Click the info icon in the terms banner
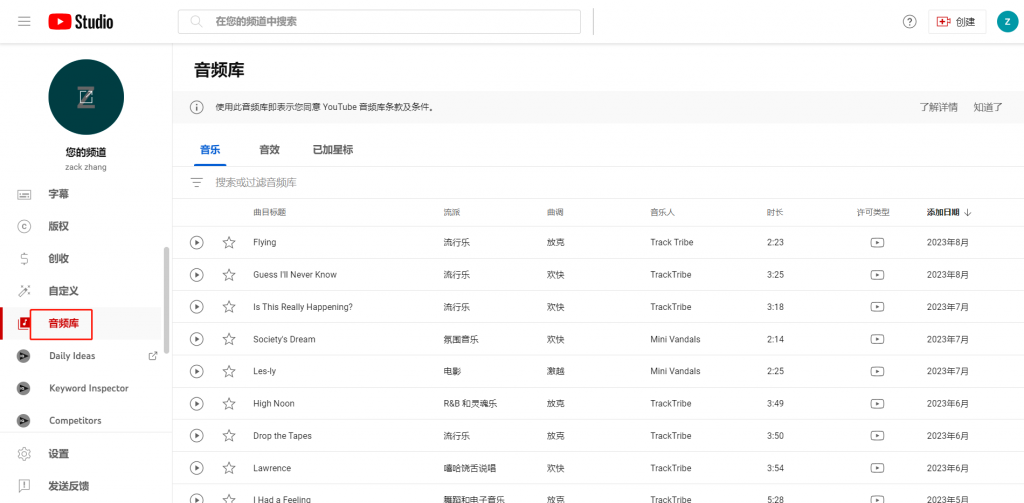1024x503 pixels. coord(197,107)
